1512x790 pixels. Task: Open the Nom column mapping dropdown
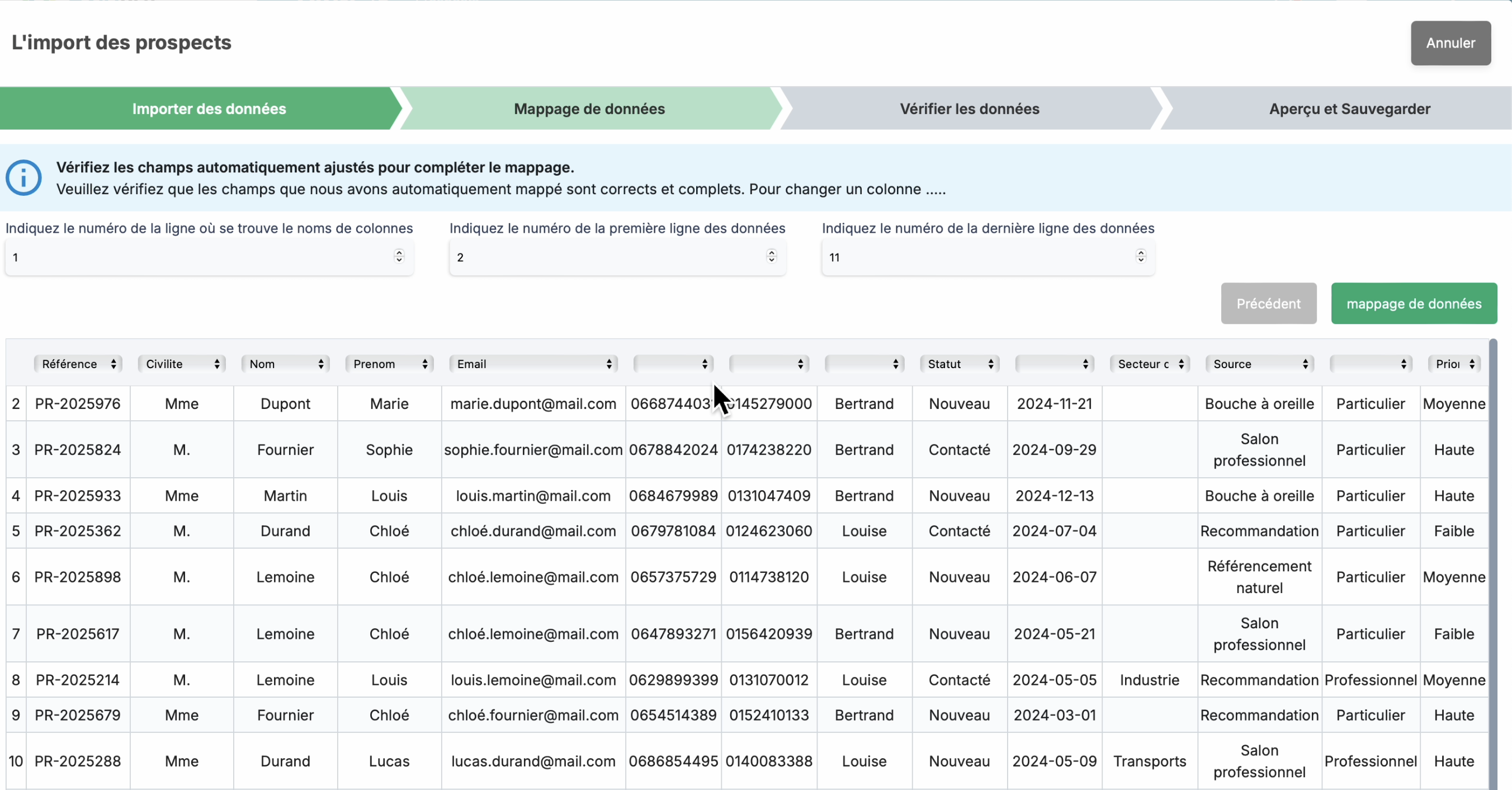point(286,364)
